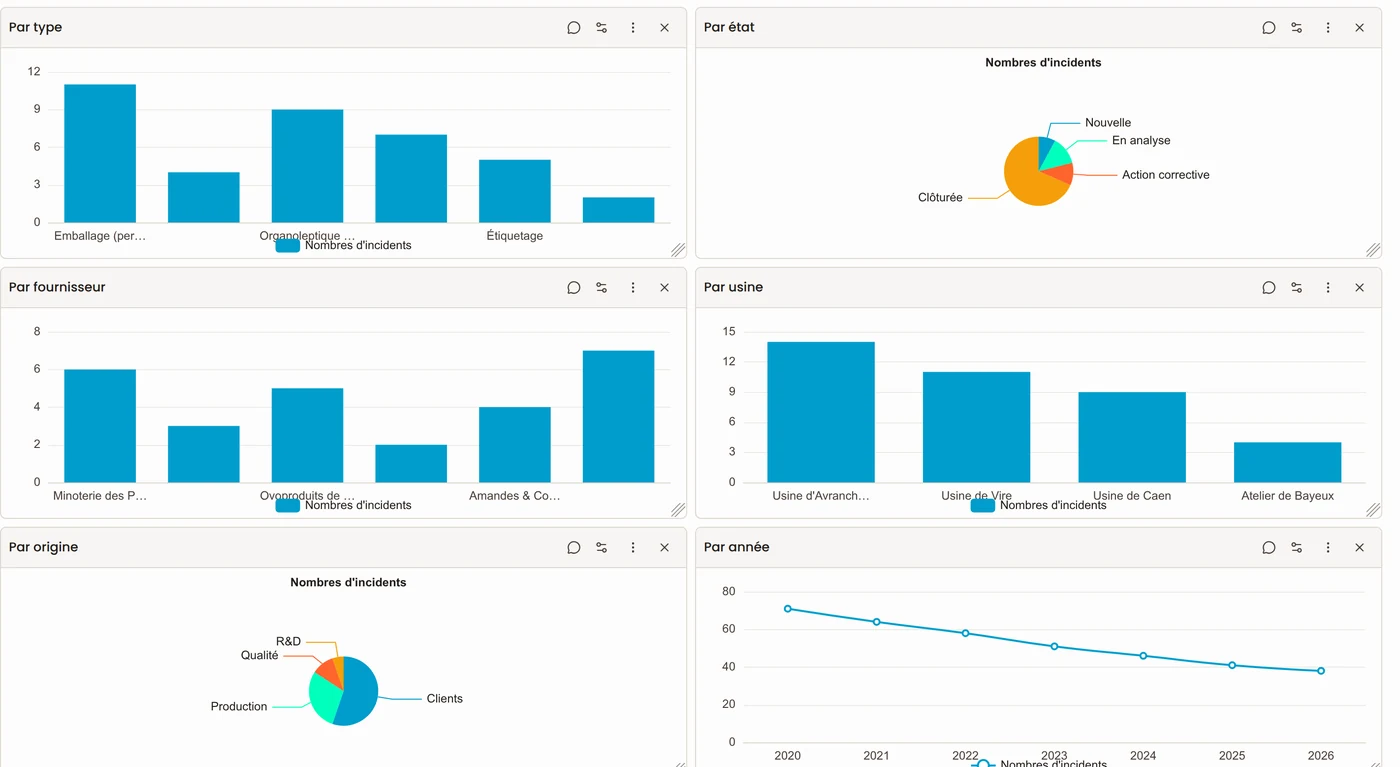Screen dimensions: 1400x767
Task: Close the Par usine widget
Action: pyautogui.click(x=1359, y=288)
